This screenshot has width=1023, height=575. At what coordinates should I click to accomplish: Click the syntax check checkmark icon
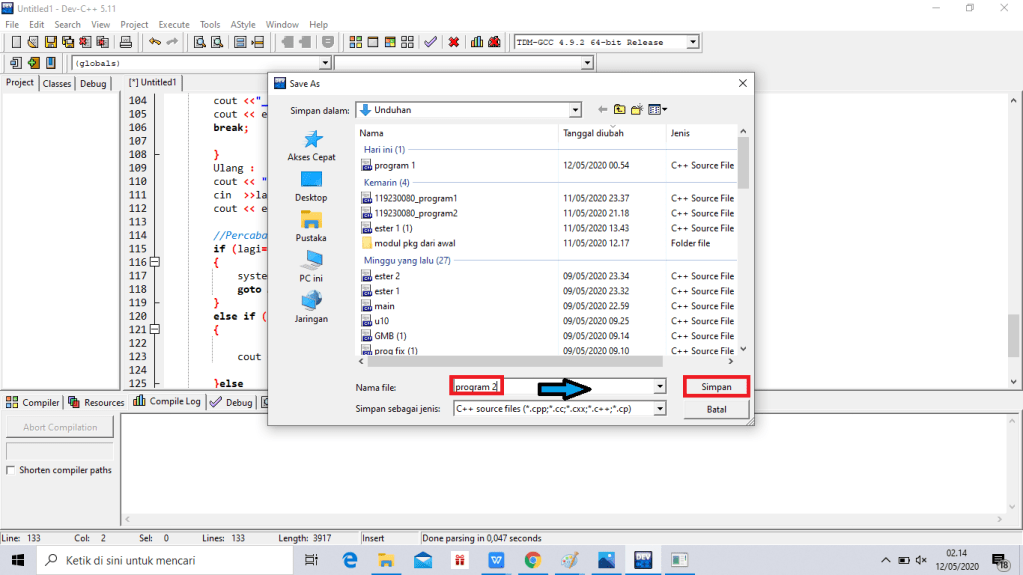[430, 42]
